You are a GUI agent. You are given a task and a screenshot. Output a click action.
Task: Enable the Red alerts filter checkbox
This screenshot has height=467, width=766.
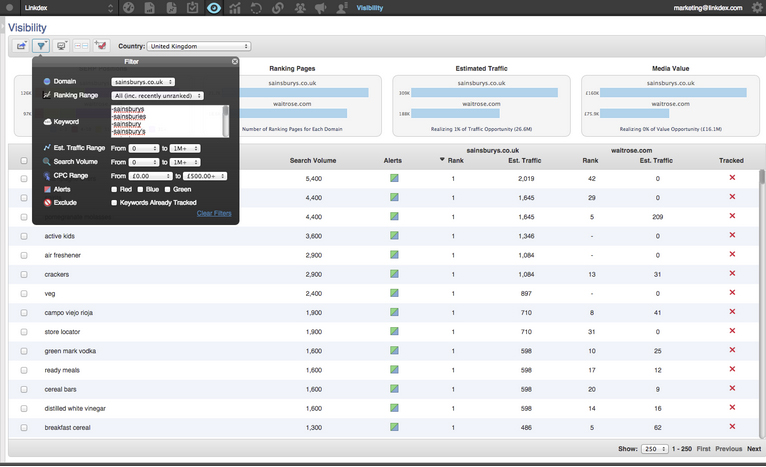coord(114,190)
